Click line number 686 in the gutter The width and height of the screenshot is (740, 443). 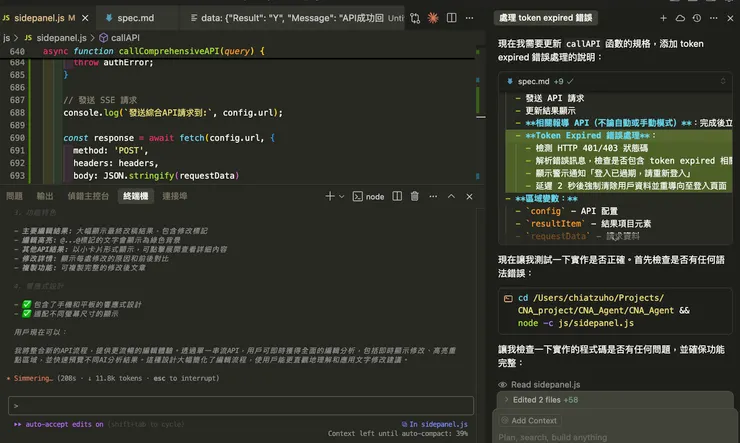point(17,87)
